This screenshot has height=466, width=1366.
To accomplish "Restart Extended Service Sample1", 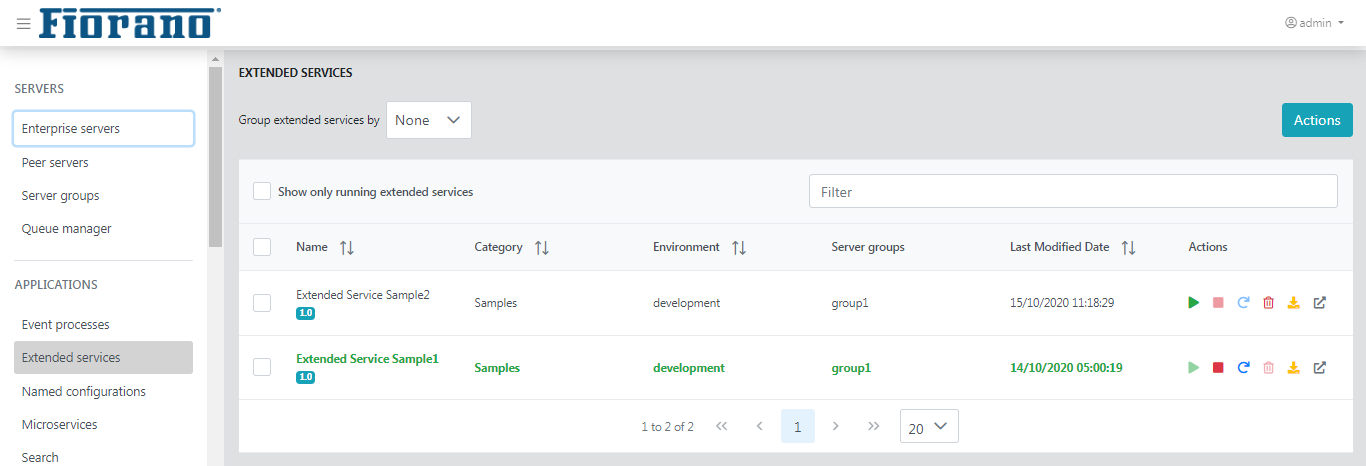I will pos(1243,368).
